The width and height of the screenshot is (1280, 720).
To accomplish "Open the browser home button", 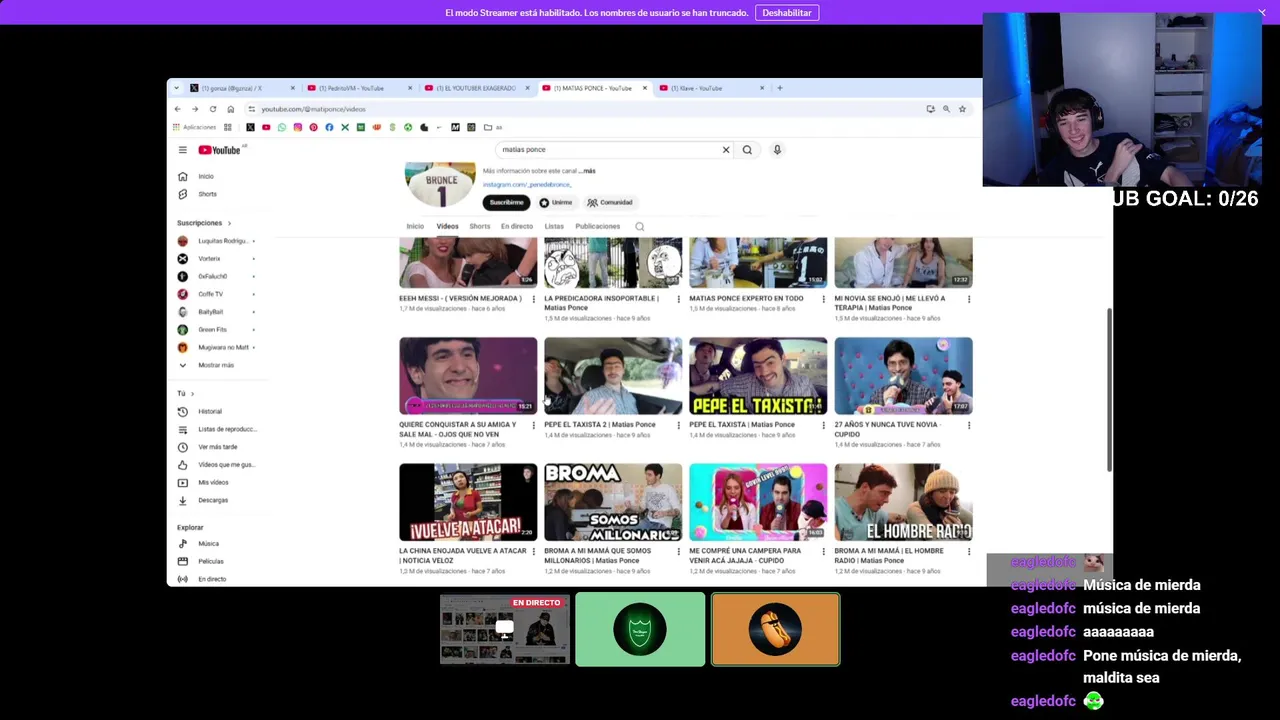I will click(x=230, y=109).
